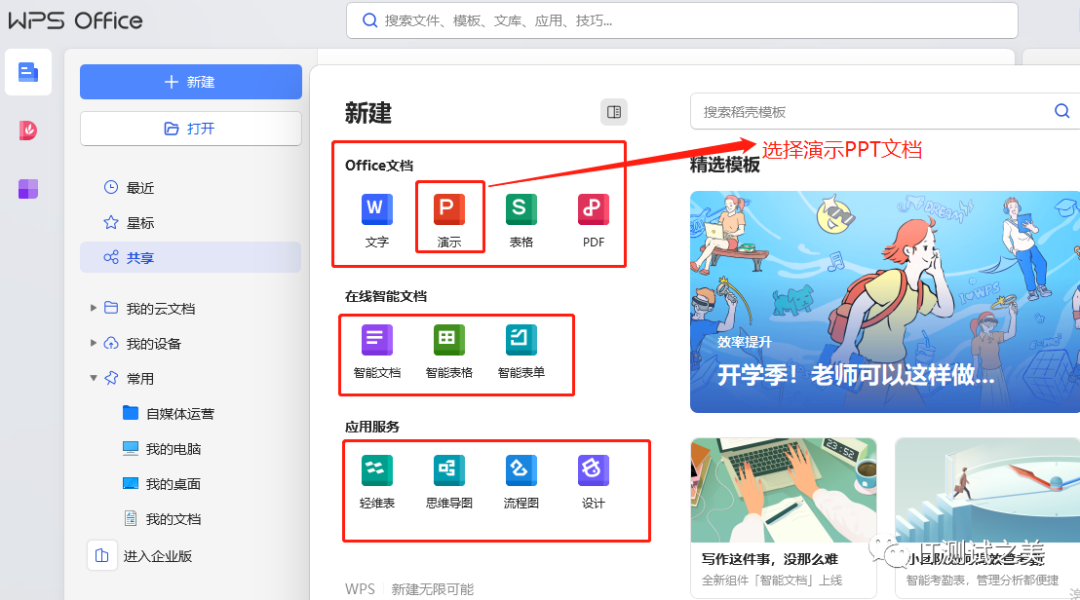The height and width of the screenshot is (600, 1080).
Task: Select the 演示 presentation icon
Action: click(449, 210)
